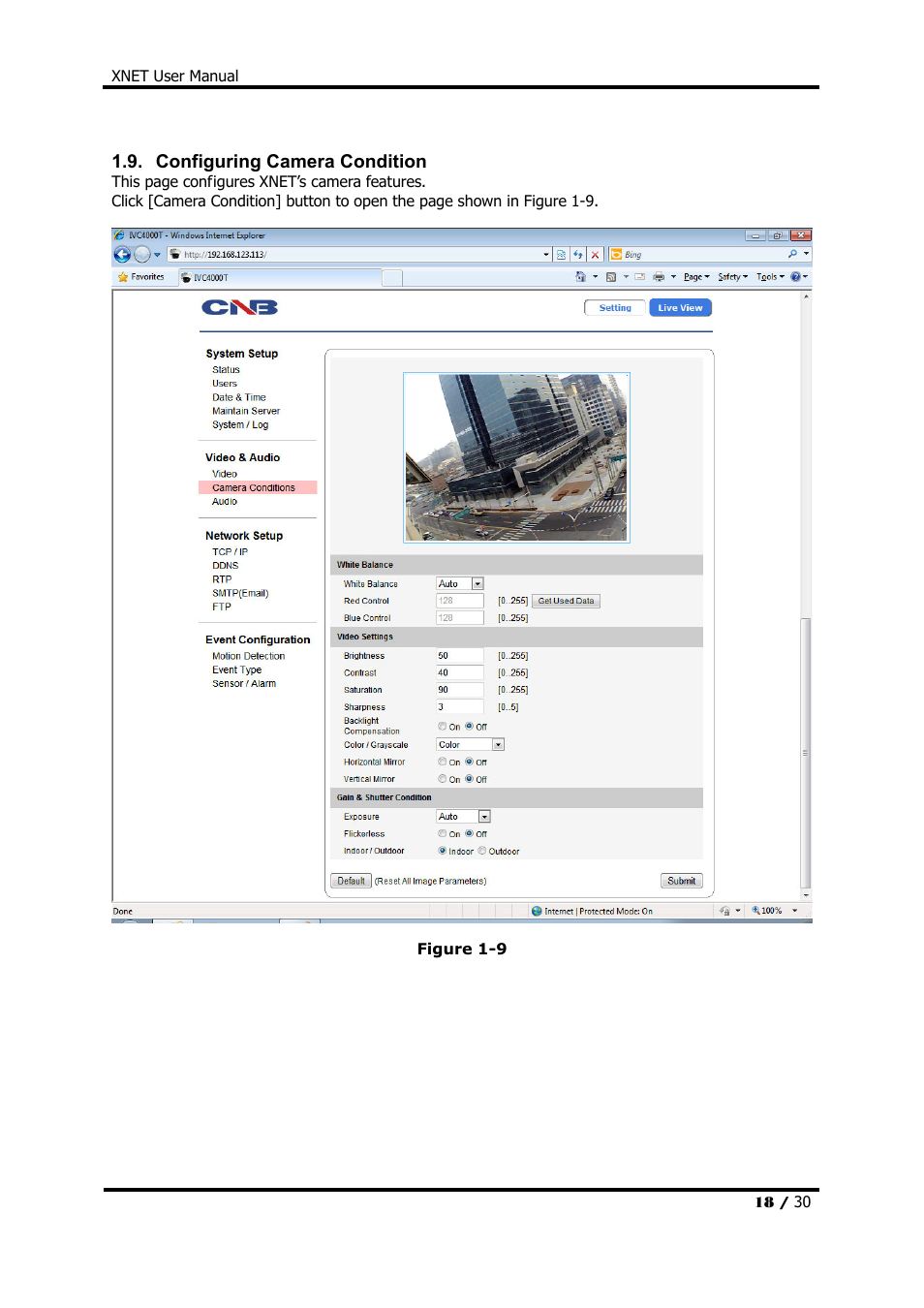Image resolution: width=924 pixels, height=1308 pixels.
Task: Open Motion Detection settings
Action: [x=249, y=656]
